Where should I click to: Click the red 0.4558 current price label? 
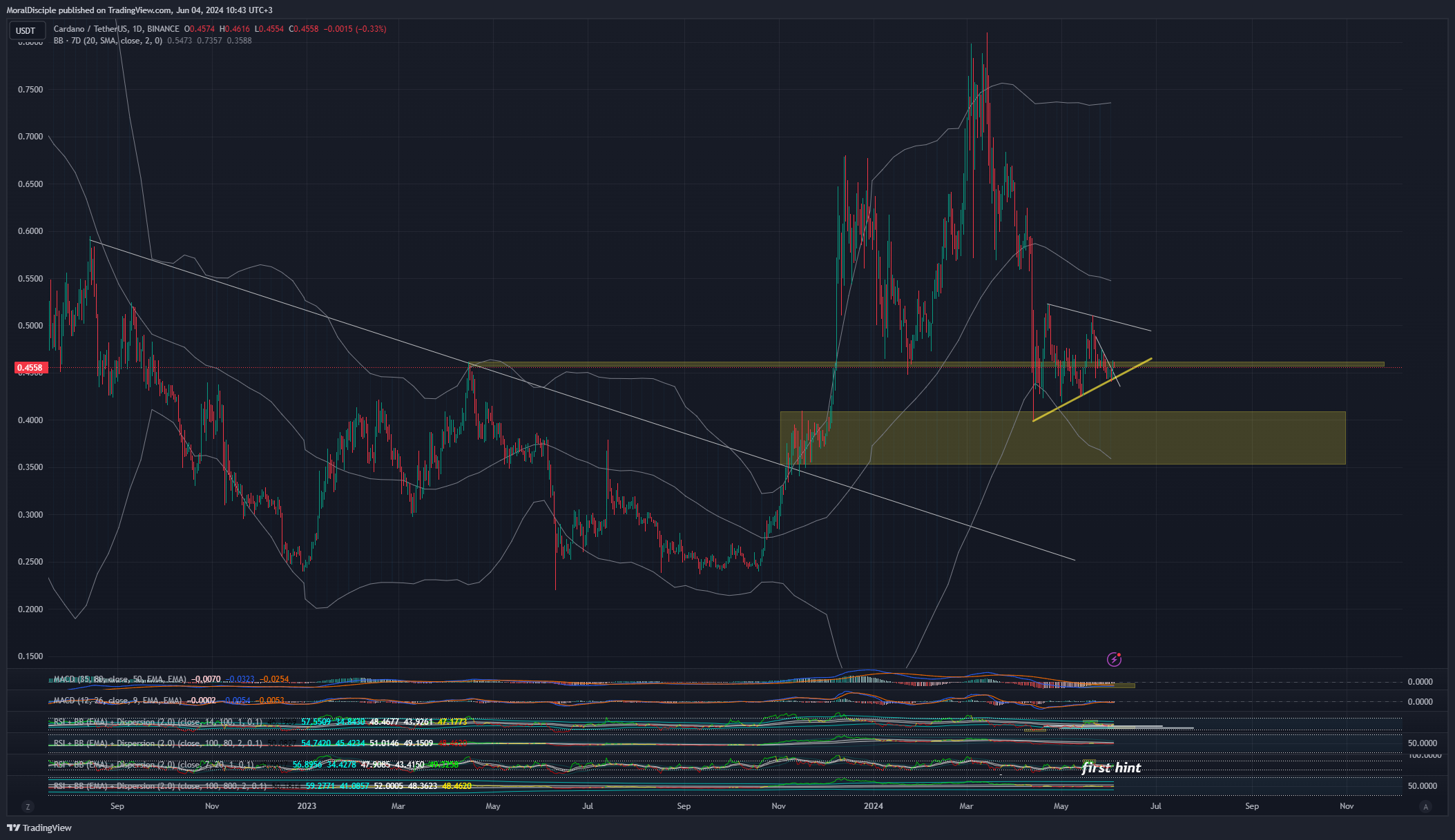pyautogui.click(x=30, y=368)
